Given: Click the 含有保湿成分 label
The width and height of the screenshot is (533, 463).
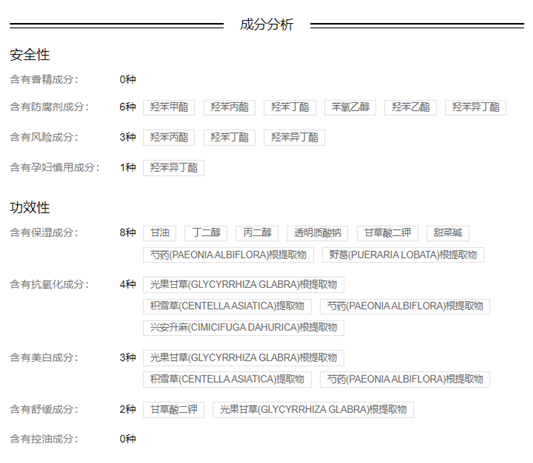Looking at the screenshot, I should (x=44, y=233).
